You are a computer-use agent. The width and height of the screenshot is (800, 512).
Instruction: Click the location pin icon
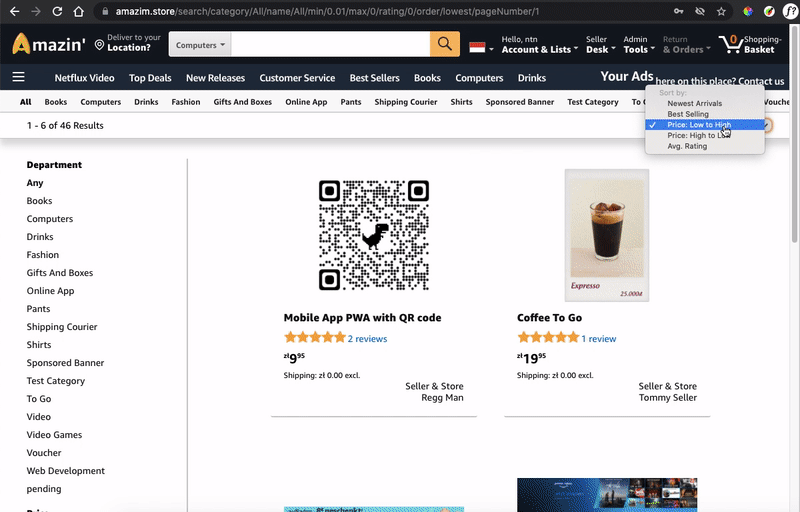[99, 45]
